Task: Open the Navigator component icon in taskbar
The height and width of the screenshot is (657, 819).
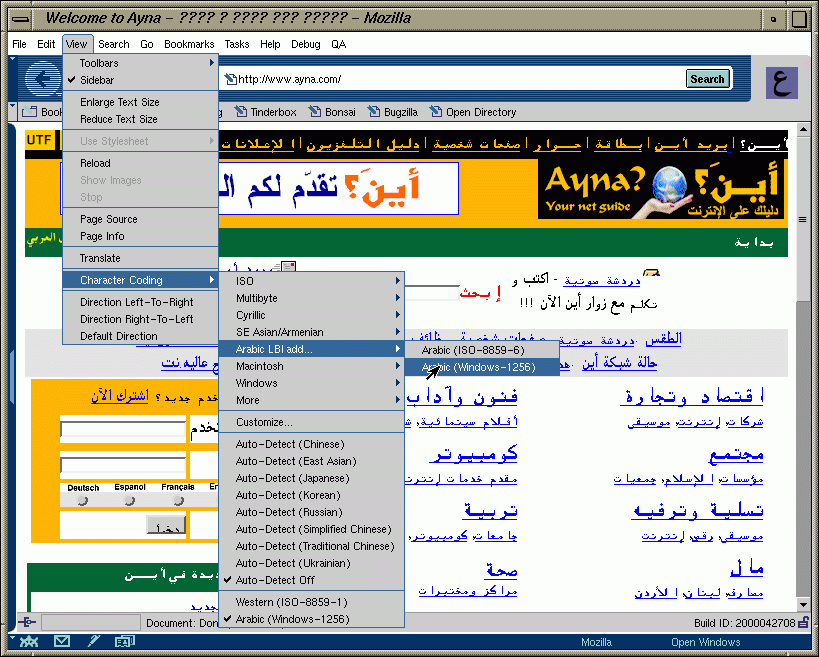Action: click(x=28, y=641)
